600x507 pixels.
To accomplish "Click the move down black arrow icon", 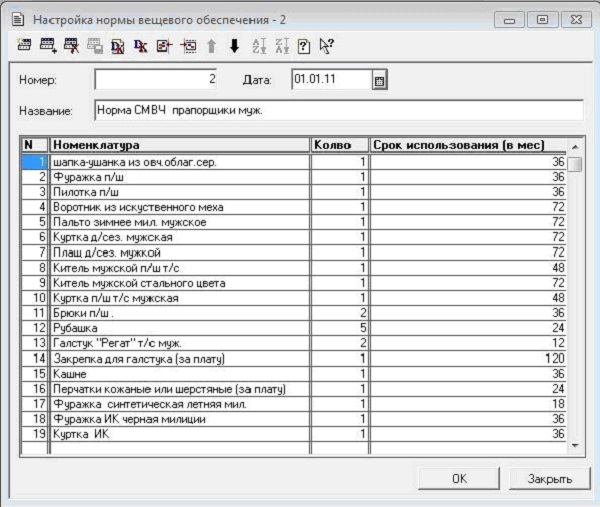I will [234, 45].
